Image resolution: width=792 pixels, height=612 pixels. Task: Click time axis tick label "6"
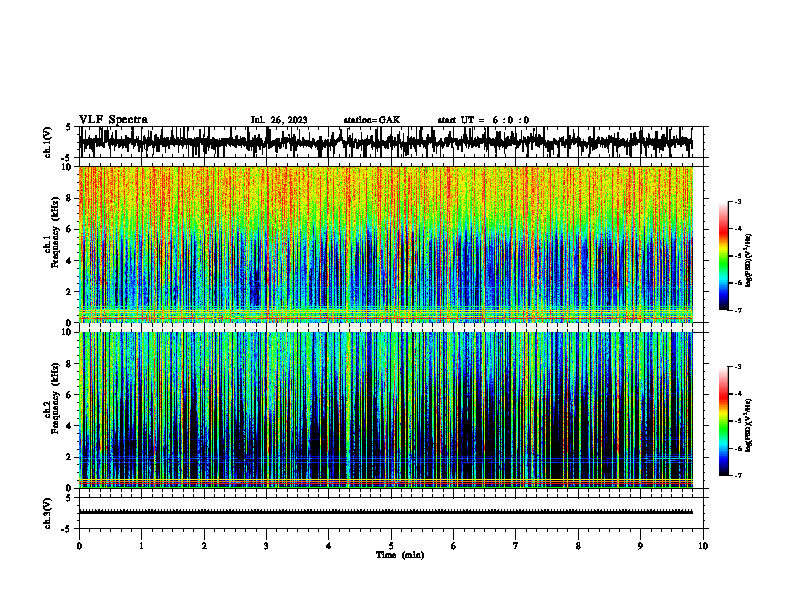pos(454,546)
